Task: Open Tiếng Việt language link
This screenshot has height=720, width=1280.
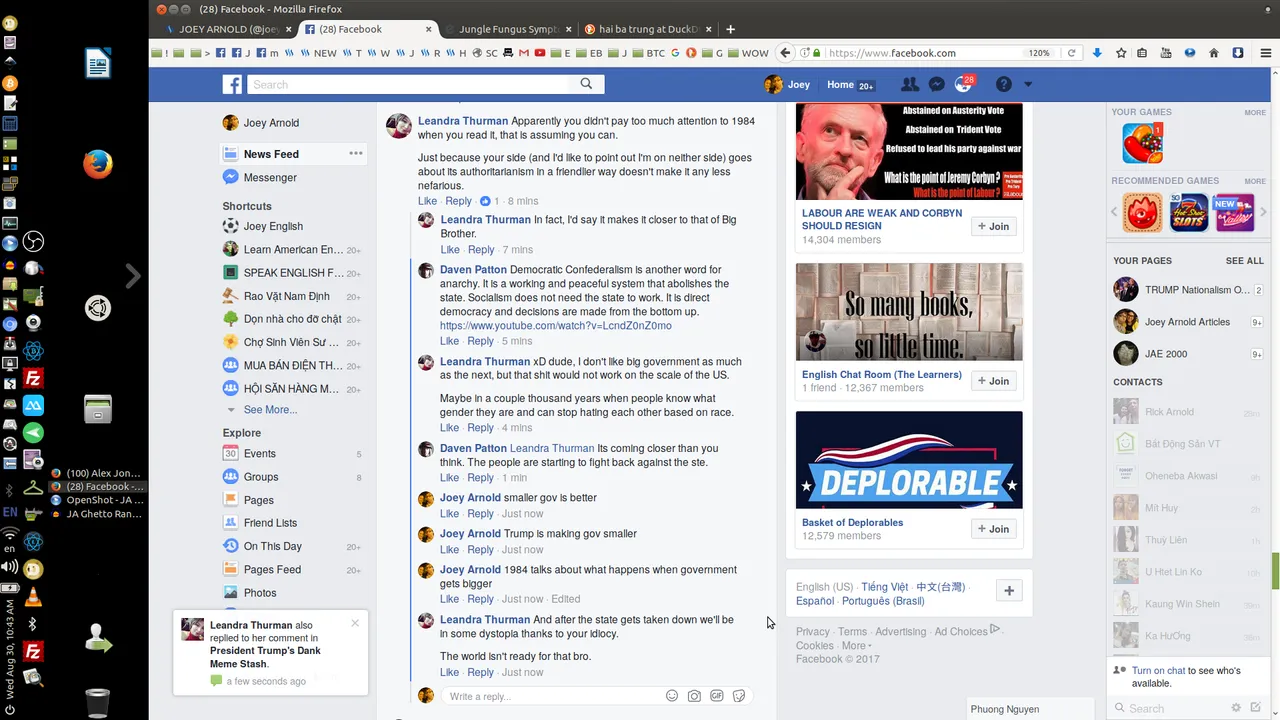Action: (884, 587)
